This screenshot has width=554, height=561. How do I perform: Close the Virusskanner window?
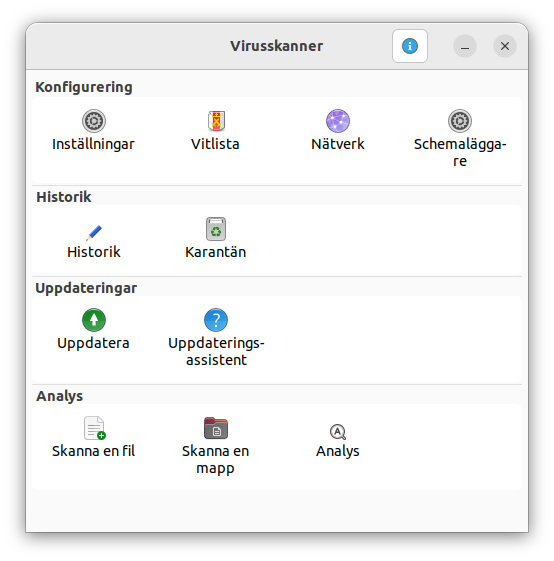(505, 46)
